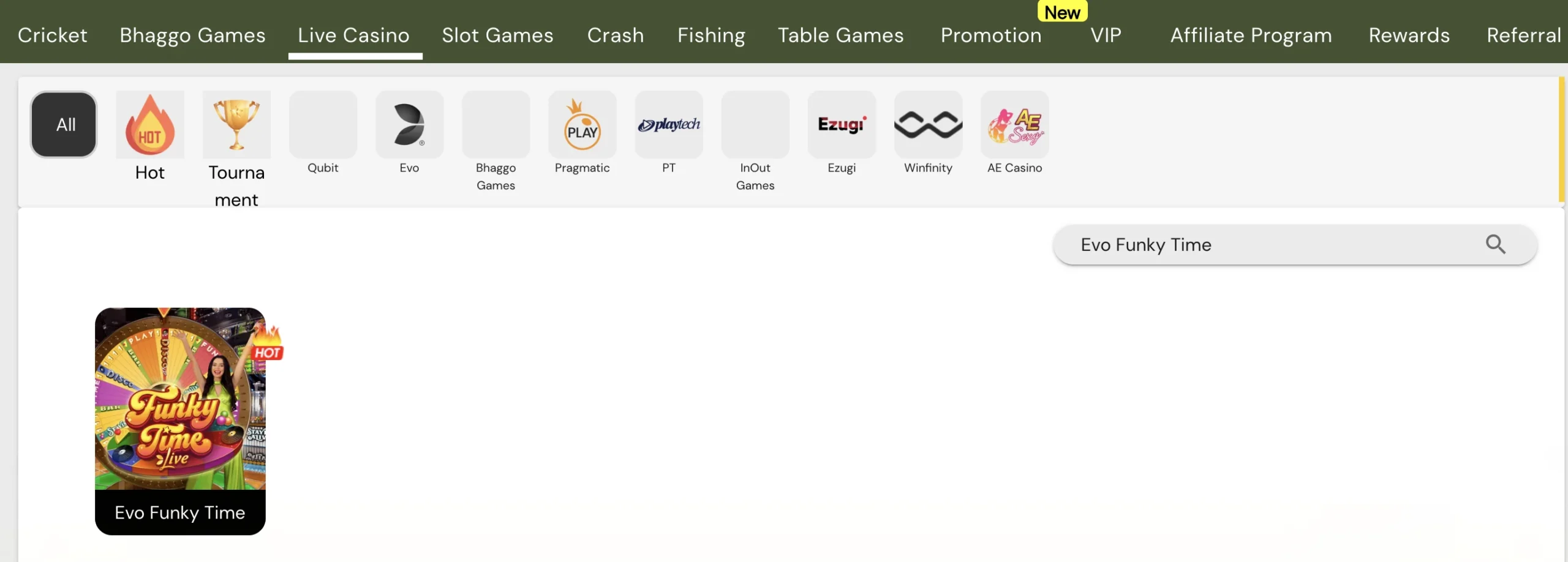Select the Playtech PT provider icon

point(669,125)
